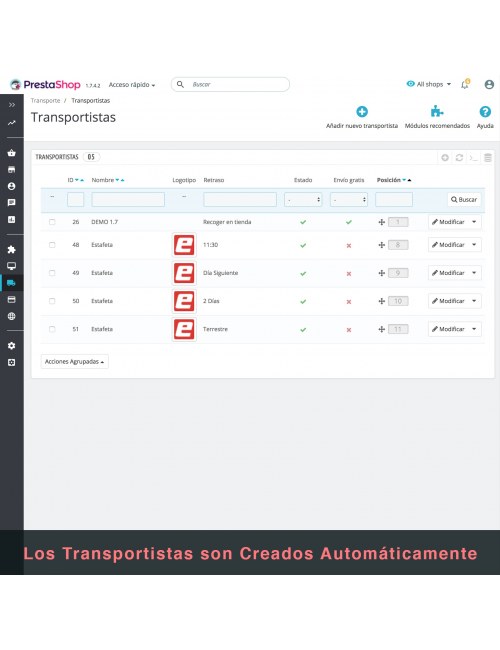
Task: Click the ID column header
Action: click(x=70, y=180)
